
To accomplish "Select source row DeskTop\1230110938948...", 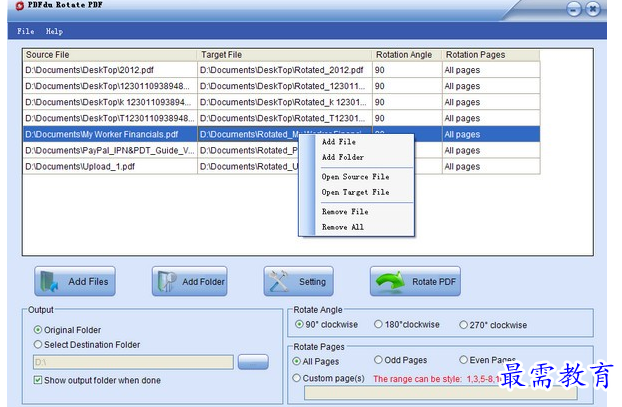I will 110,86.
